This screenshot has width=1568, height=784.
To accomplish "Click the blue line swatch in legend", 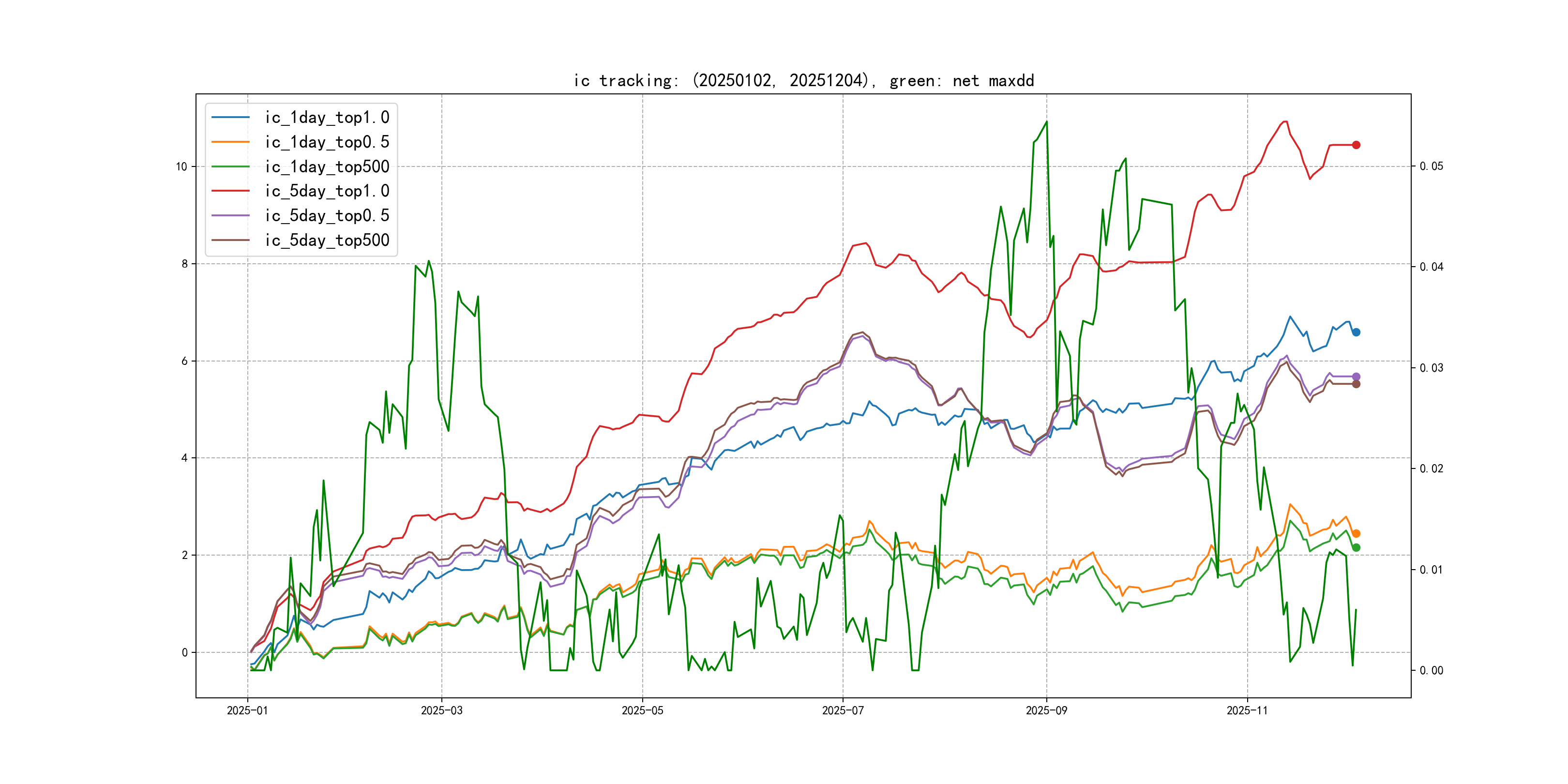I will pyautogui.click(x=231, y=118).
